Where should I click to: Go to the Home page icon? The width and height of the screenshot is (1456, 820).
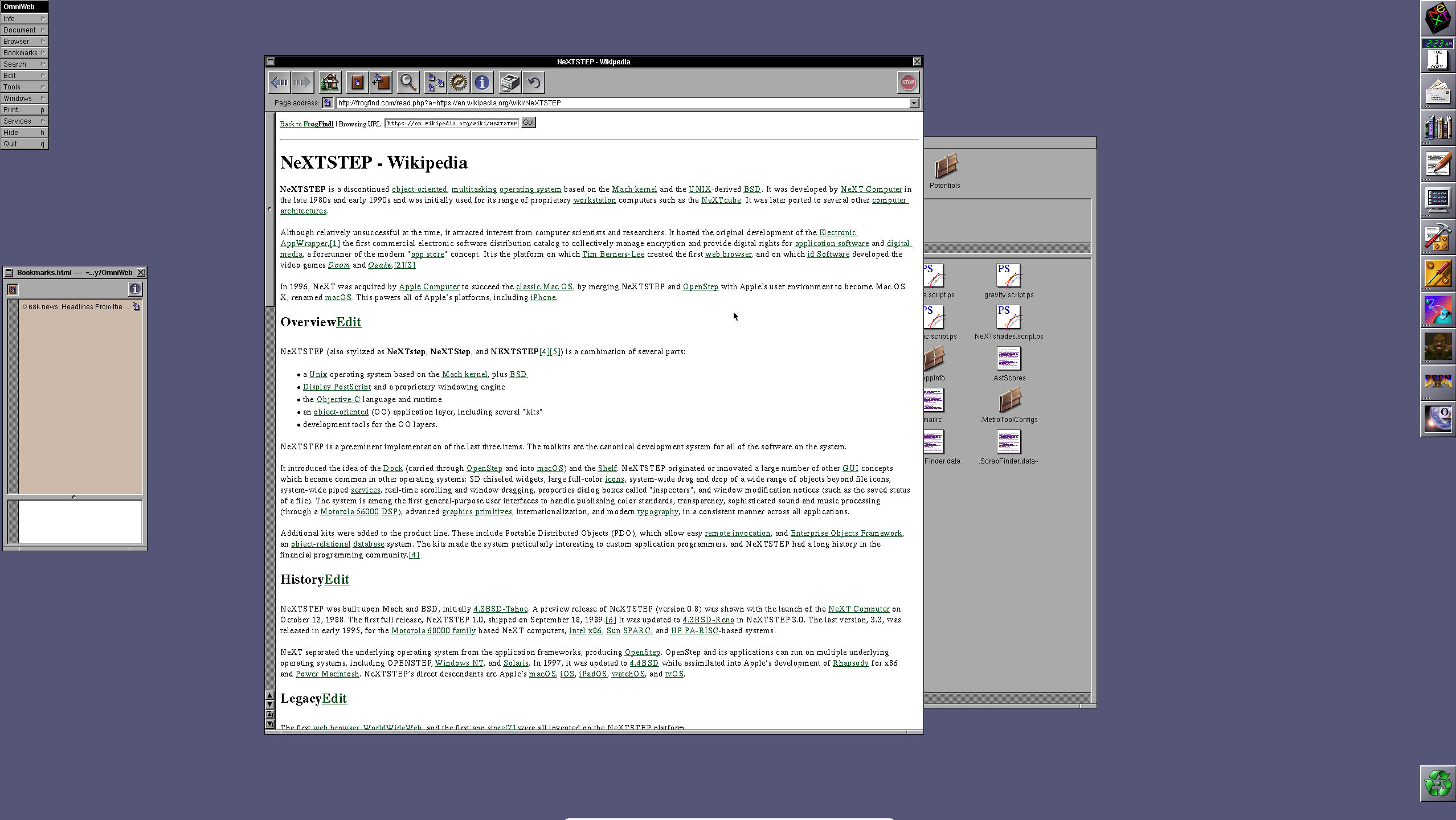[330, 83]
